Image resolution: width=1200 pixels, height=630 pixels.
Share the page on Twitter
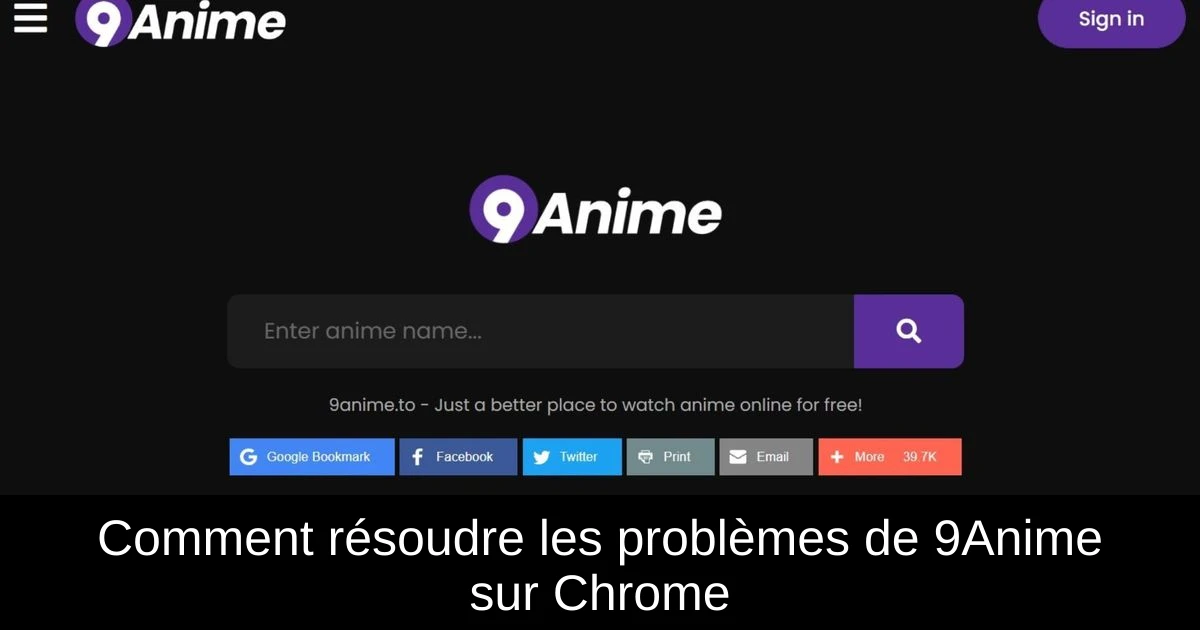click(572, 457)
